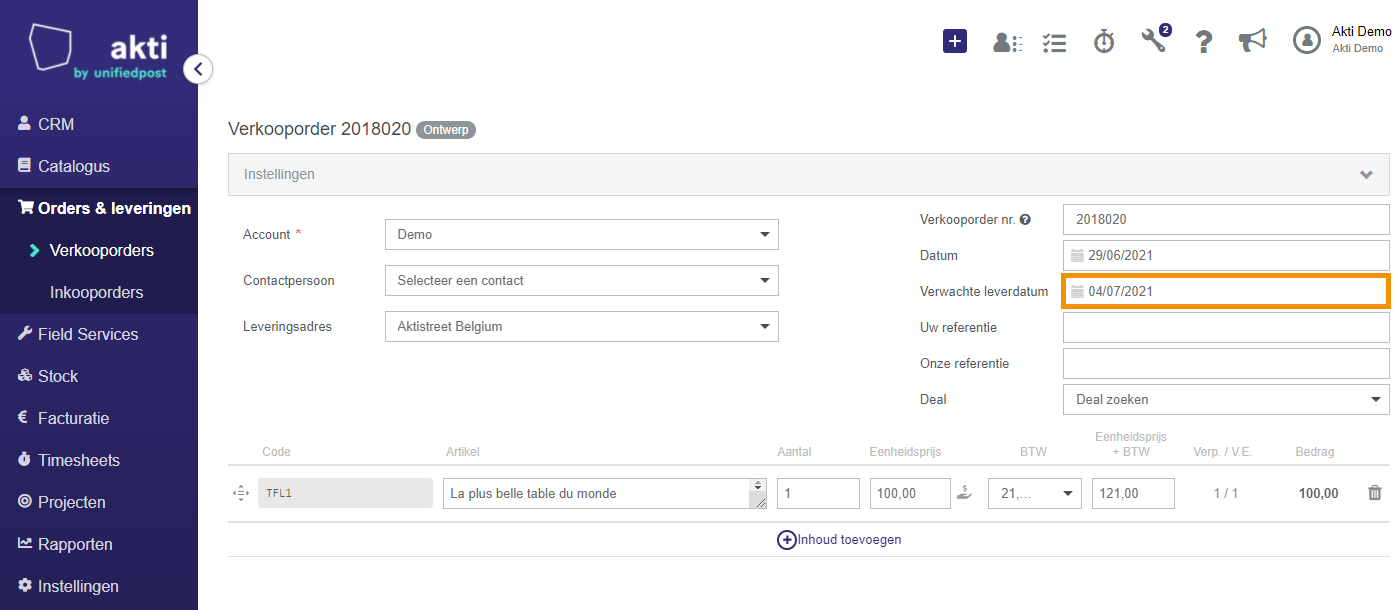Screen dimensions: 1400x610
Task: Expand the Instellingen panel chevron
Action: [x=1366, y=175]
